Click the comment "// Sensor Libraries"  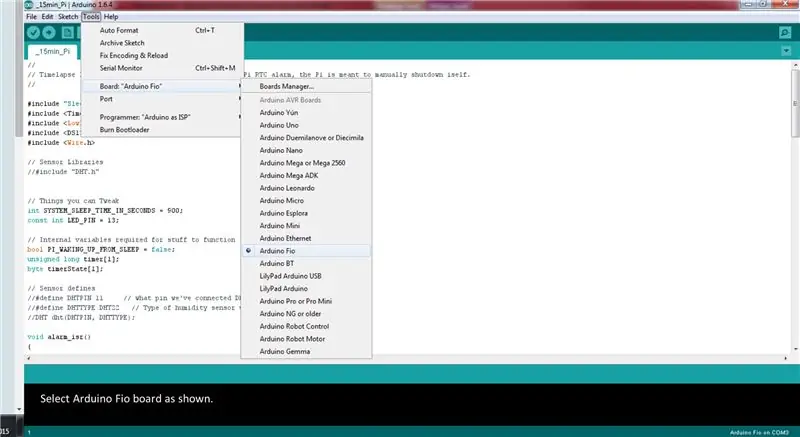(x=65, y=162)
